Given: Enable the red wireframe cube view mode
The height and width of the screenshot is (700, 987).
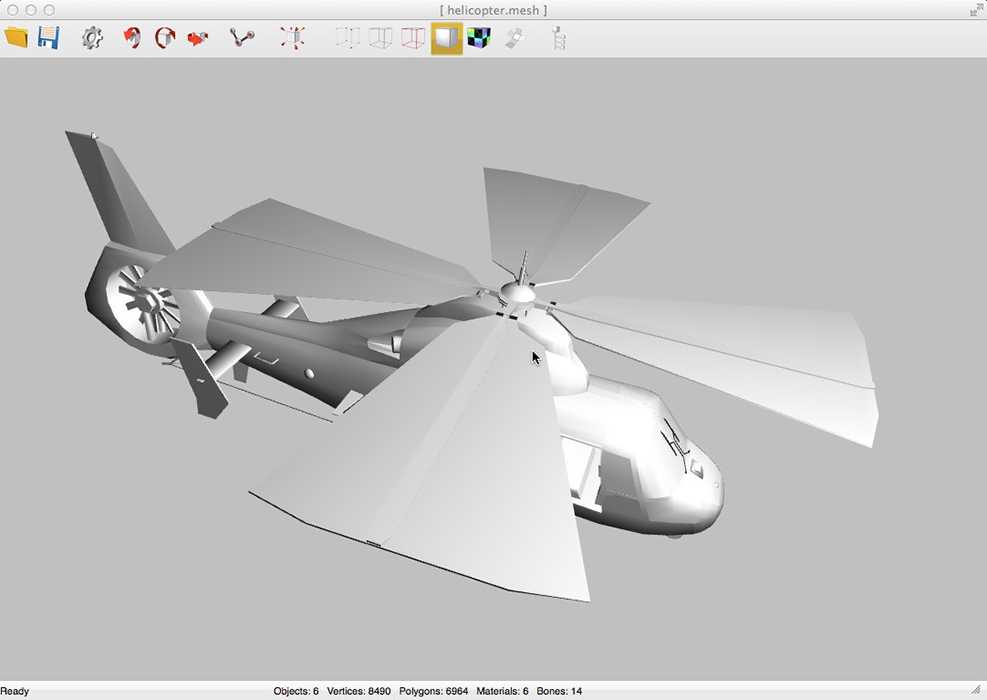Looking at the screenshot, I should click(x=413, y=39).
